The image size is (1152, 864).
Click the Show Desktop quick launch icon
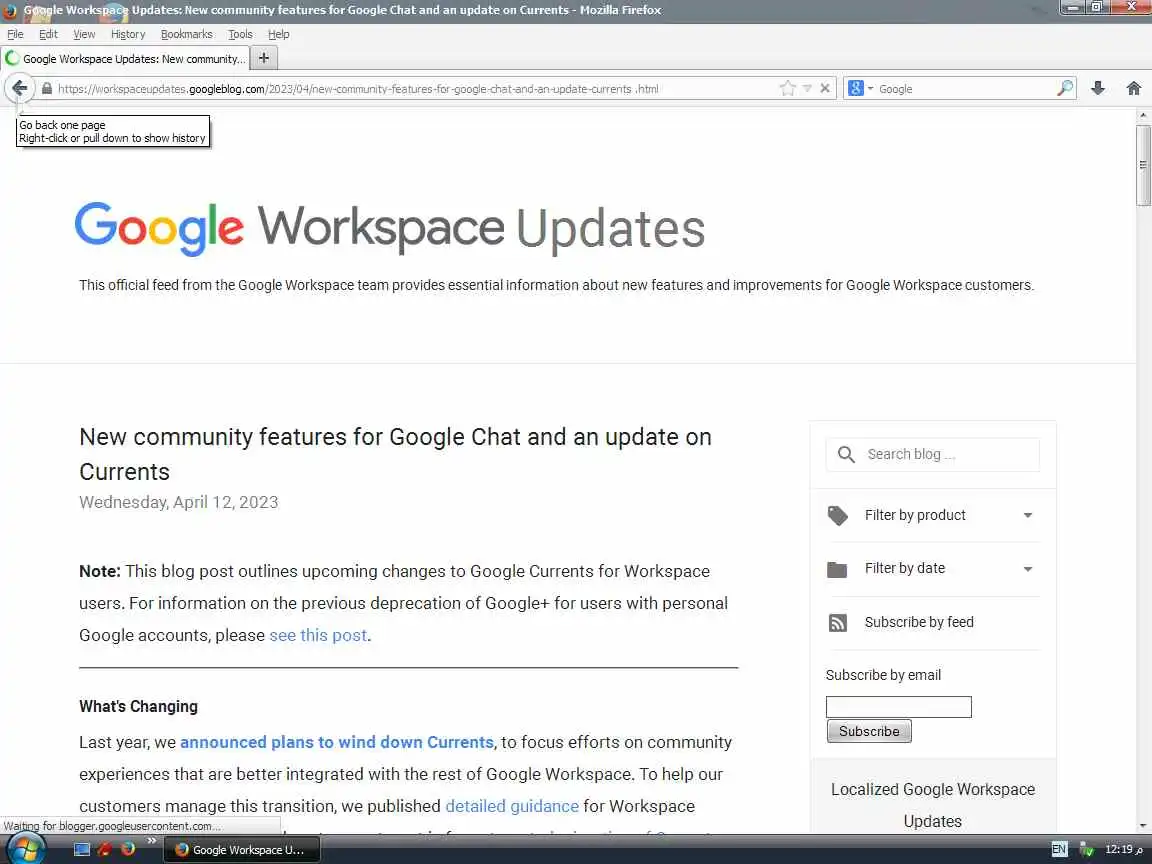click(x=82, y=849)
